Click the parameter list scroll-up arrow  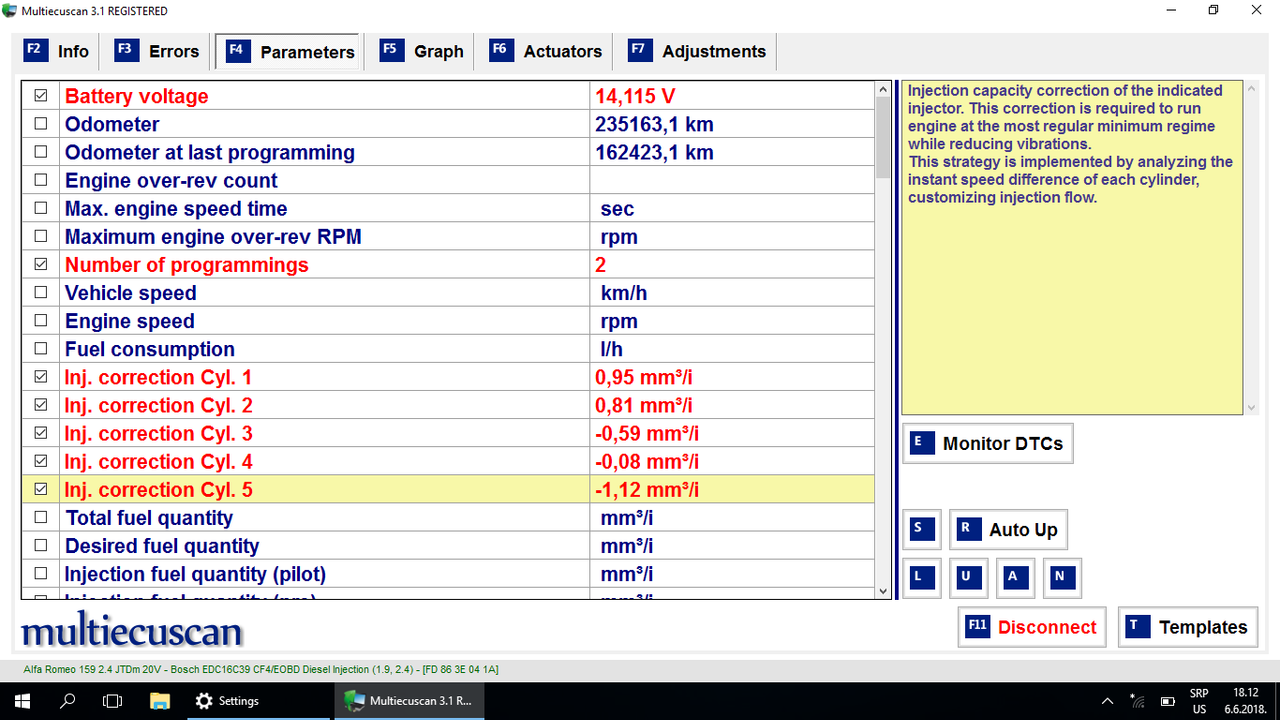pos(881,88)
